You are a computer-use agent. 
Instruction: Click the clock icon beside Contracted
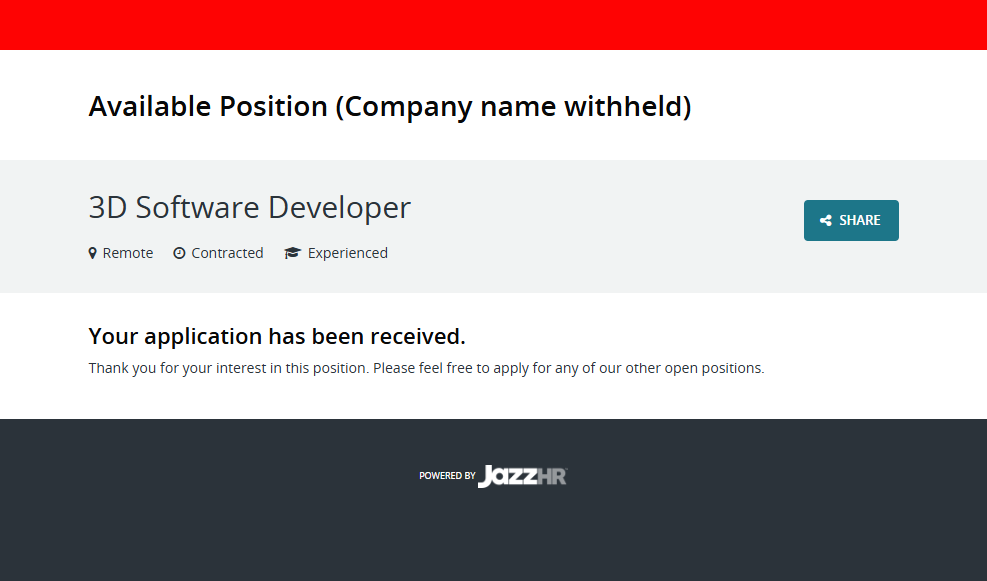[x=179, y=253]
